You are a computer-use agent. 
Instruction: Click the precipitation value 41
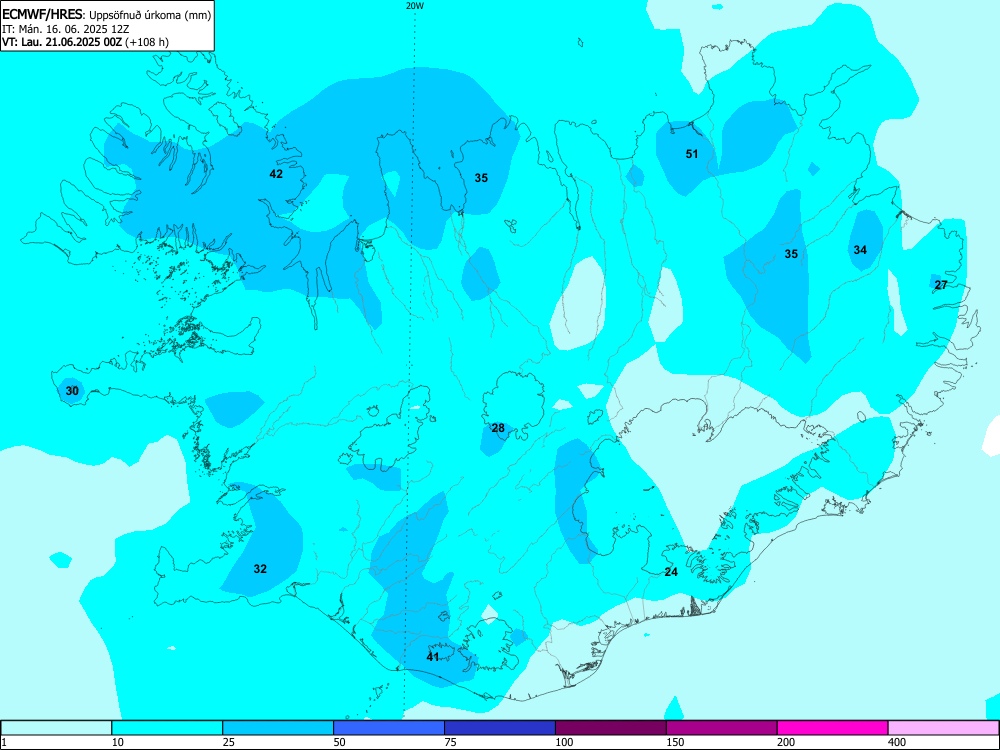433,657
